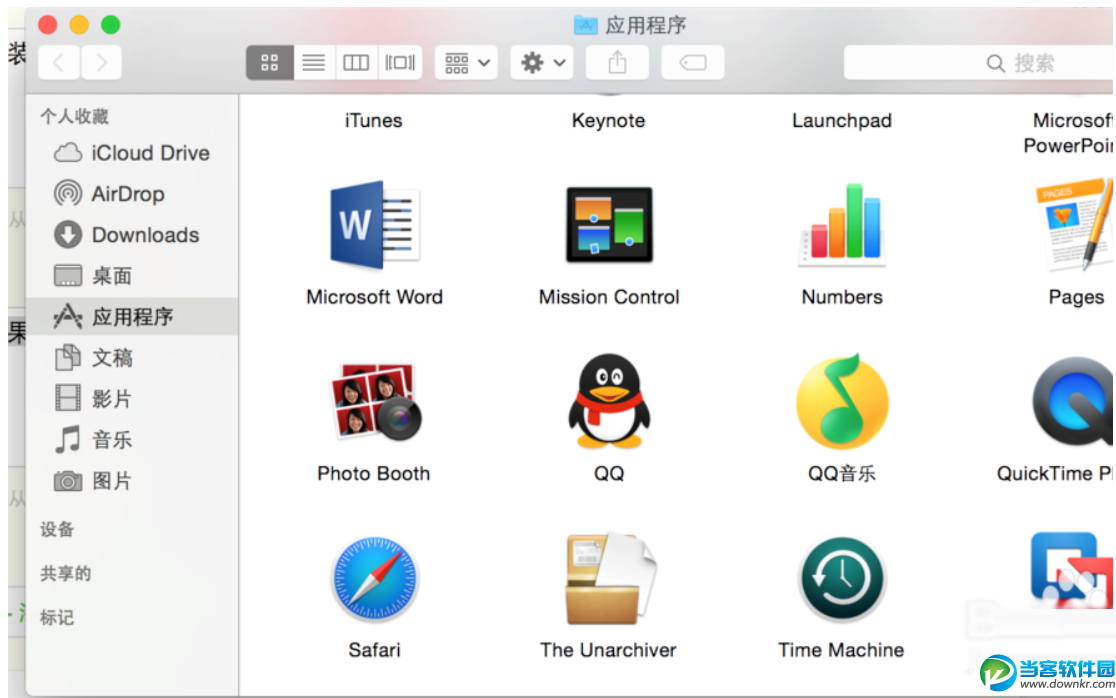Select 应用程序 in the sidebar
Image resolution: width=1116 pixels, height=698 pixels.
click(132, 317)
